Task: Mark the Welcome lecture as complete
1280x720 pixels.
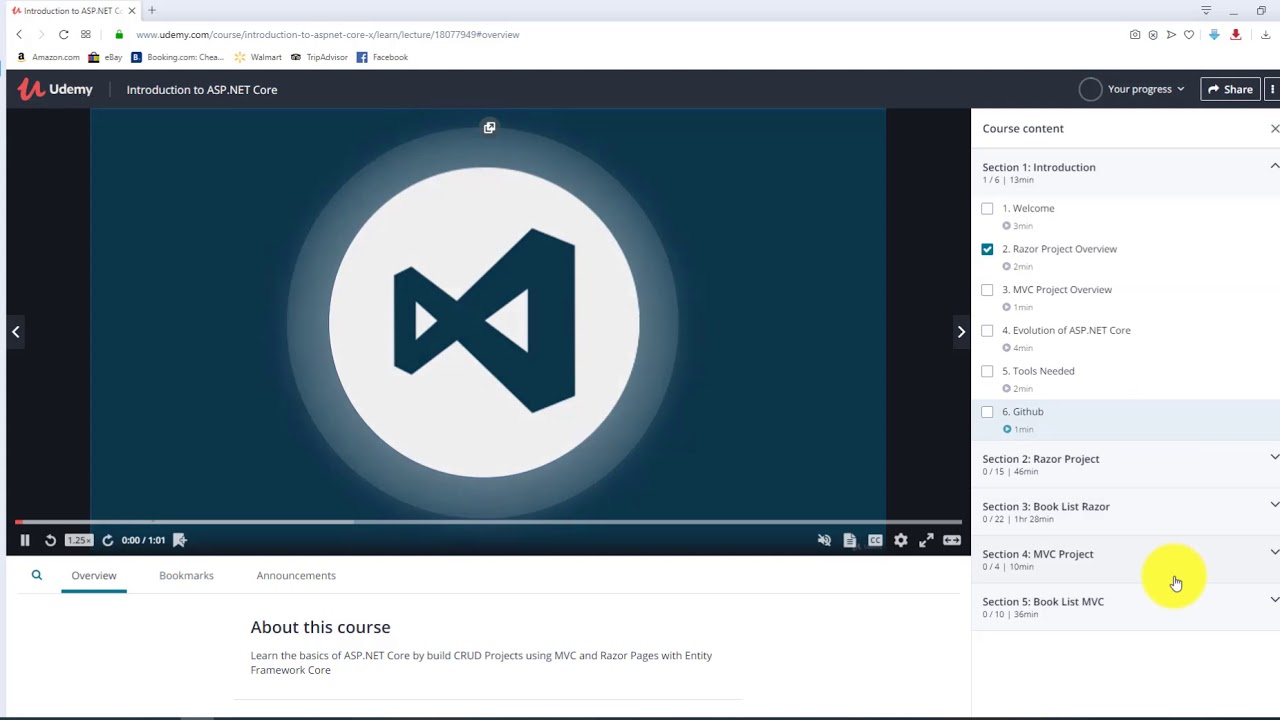Action: click(988, 209)
